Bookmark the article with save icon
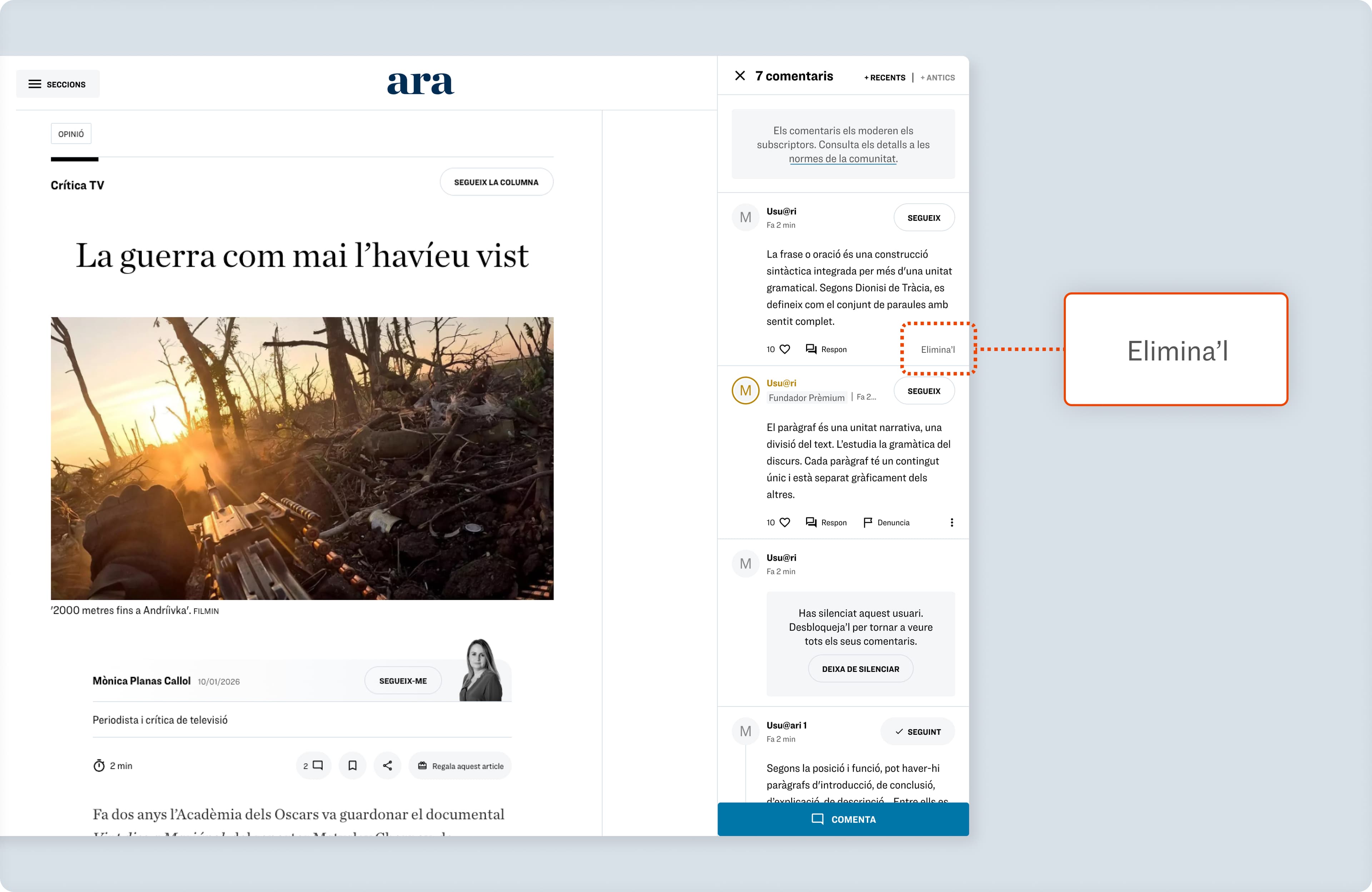 point(352,766)
